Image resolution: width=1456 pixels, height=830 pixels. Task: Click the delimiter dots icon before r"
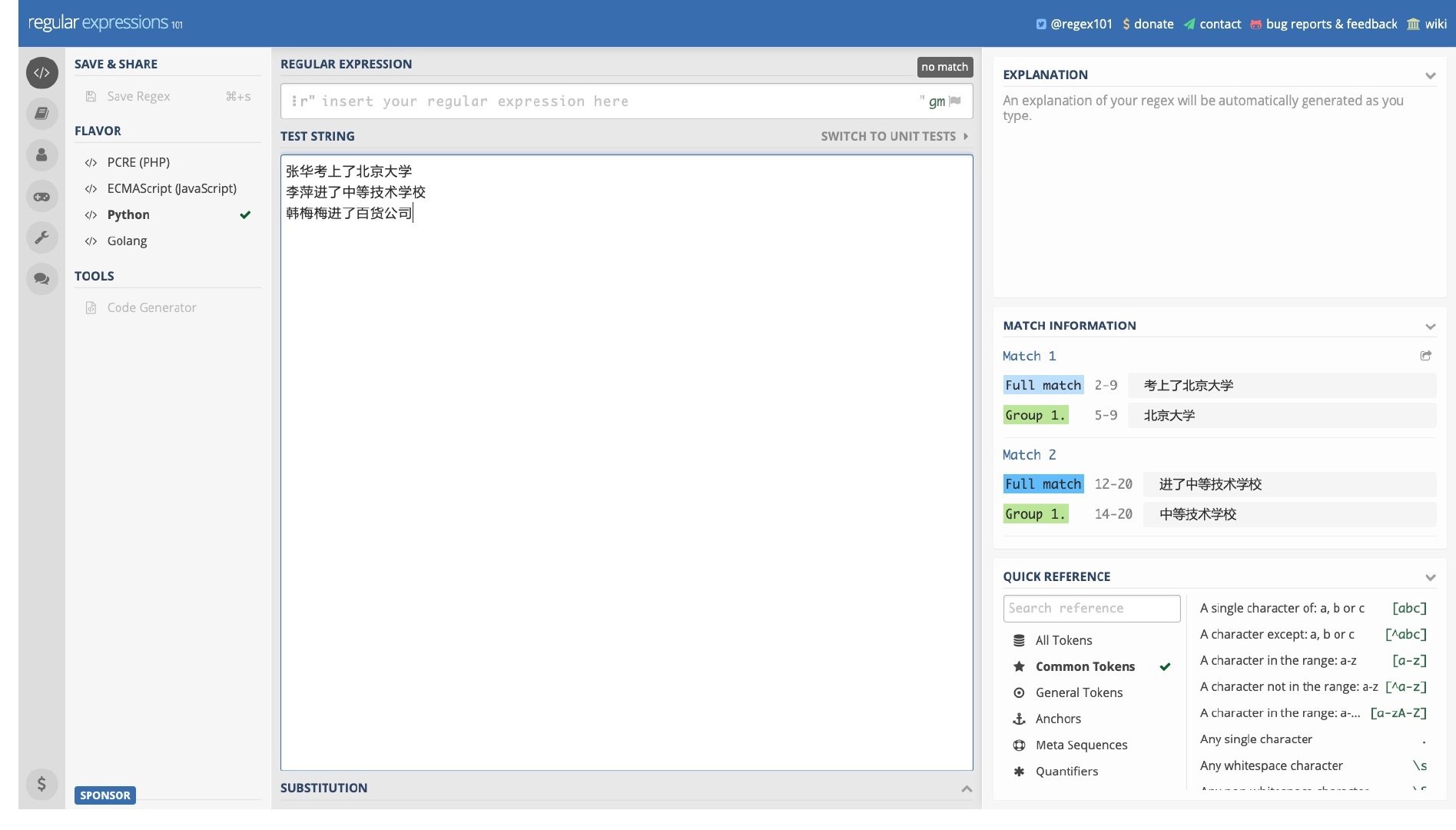click(294, 101)
